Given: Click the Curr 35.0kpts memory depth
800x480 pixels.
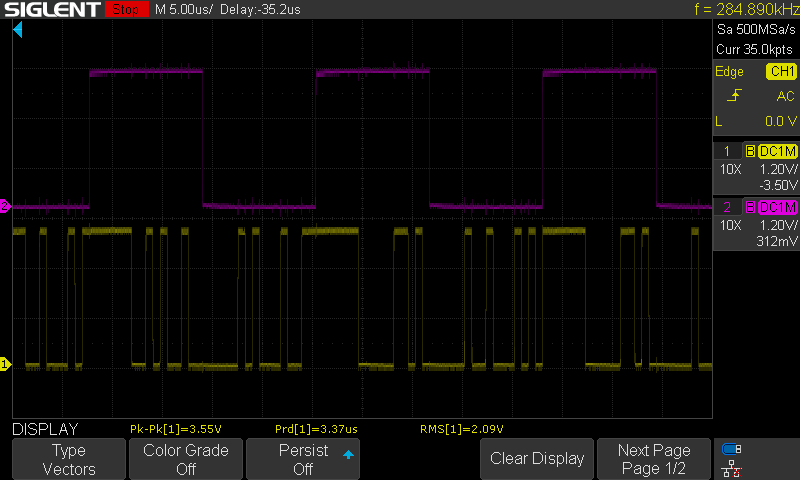Looking at the screenshot, I should [754, 49].
